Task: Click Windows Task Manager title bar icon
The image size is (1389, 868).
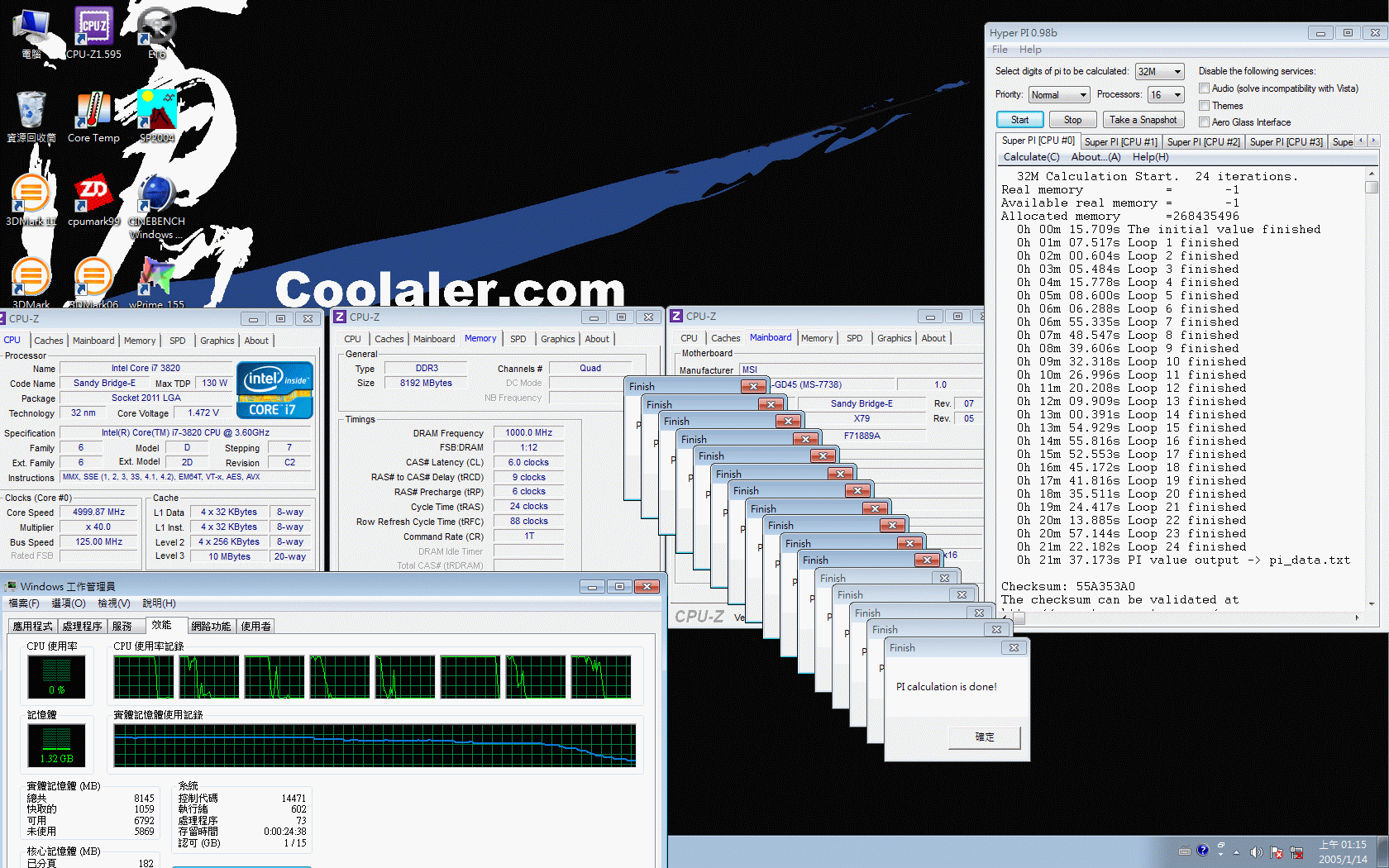Action: coord(12,586)
